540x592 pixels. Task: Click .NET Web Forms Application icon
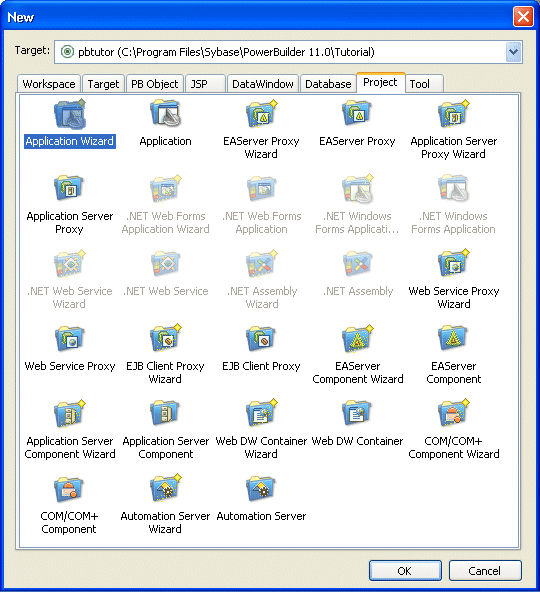pyautogui.click(x=261, y=188)
